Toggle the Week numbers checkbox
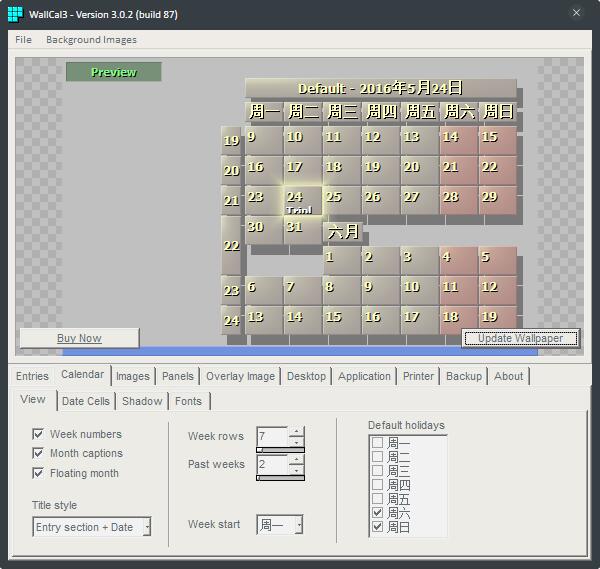The width and height of the screenshot is (600, 569). click(x=38, y=434)
